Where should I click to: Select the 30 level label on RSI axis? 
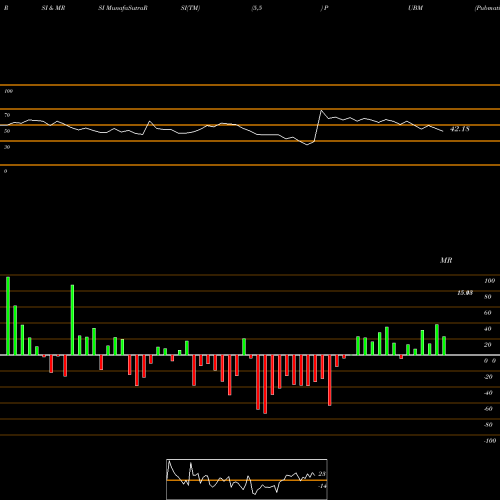[x=7, y=147]
